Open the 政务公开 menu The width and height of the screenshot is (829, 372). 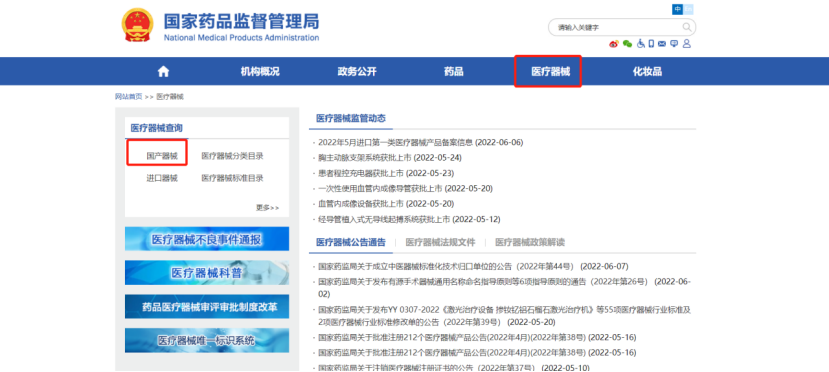click(x=357, y=72)
